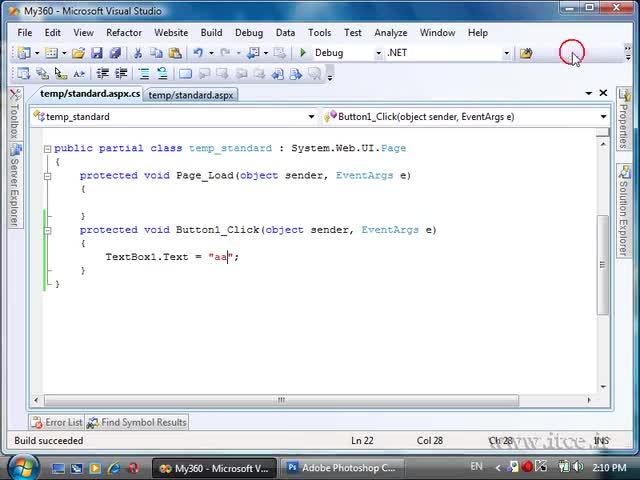Move to next bookmark in document
This screenshot has height=480, width=640.
[296, 74]
